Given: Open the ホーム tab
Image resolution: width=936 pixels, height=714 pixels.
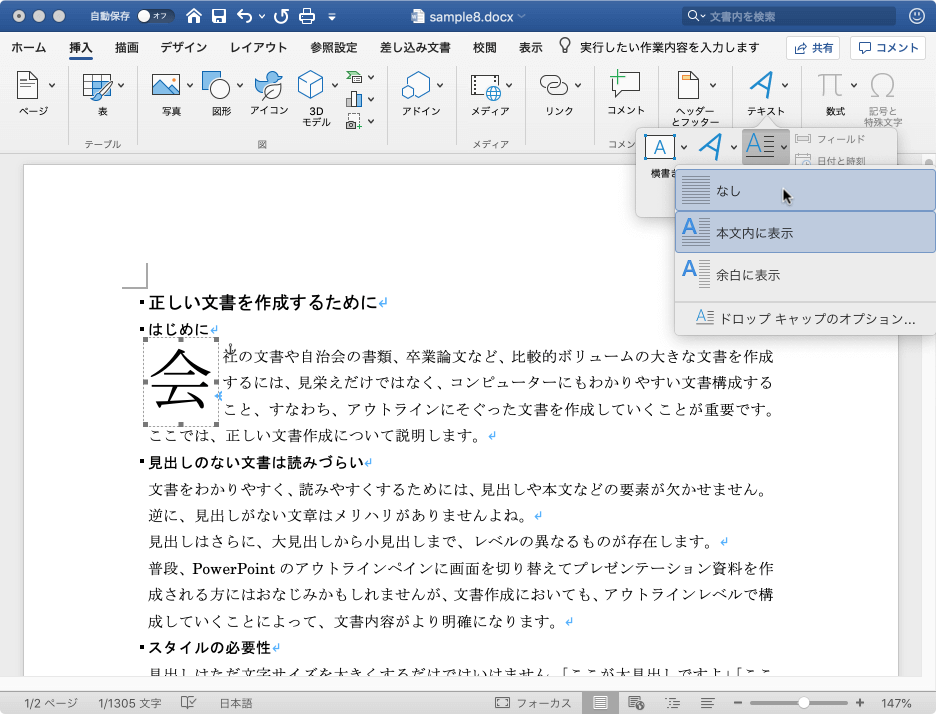Looking at the screenshot, I should point(29,48).
